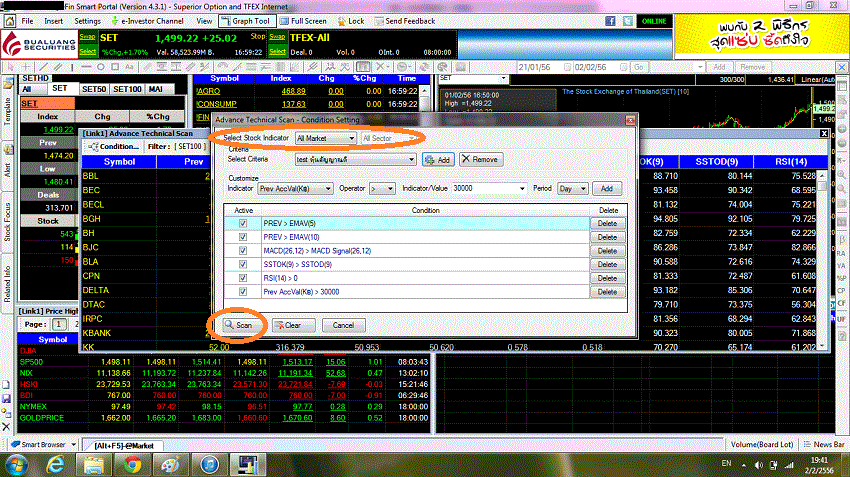Click the Full Screen toolbar item
Screen dimensions: 850x477
(304, 21)
